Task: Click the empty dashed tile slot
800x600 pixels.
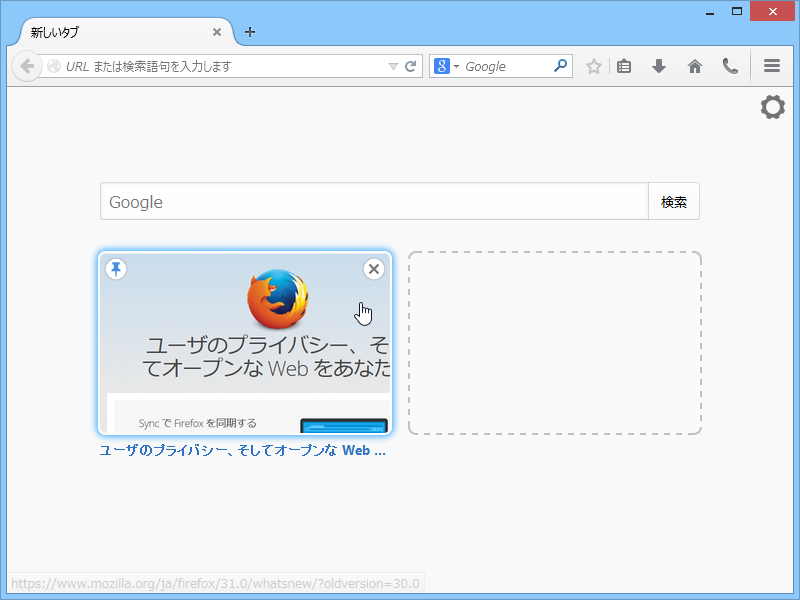Action: (x=555, y=342)
